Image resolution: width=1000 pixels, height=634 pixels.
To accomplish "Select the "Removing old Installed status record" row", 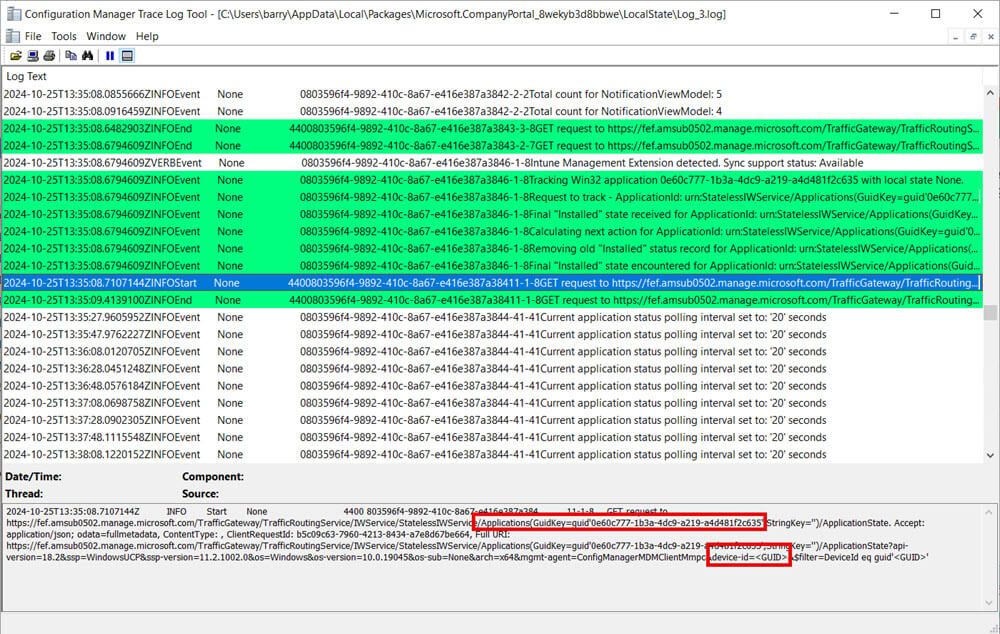I will click(x=492, y=249).
